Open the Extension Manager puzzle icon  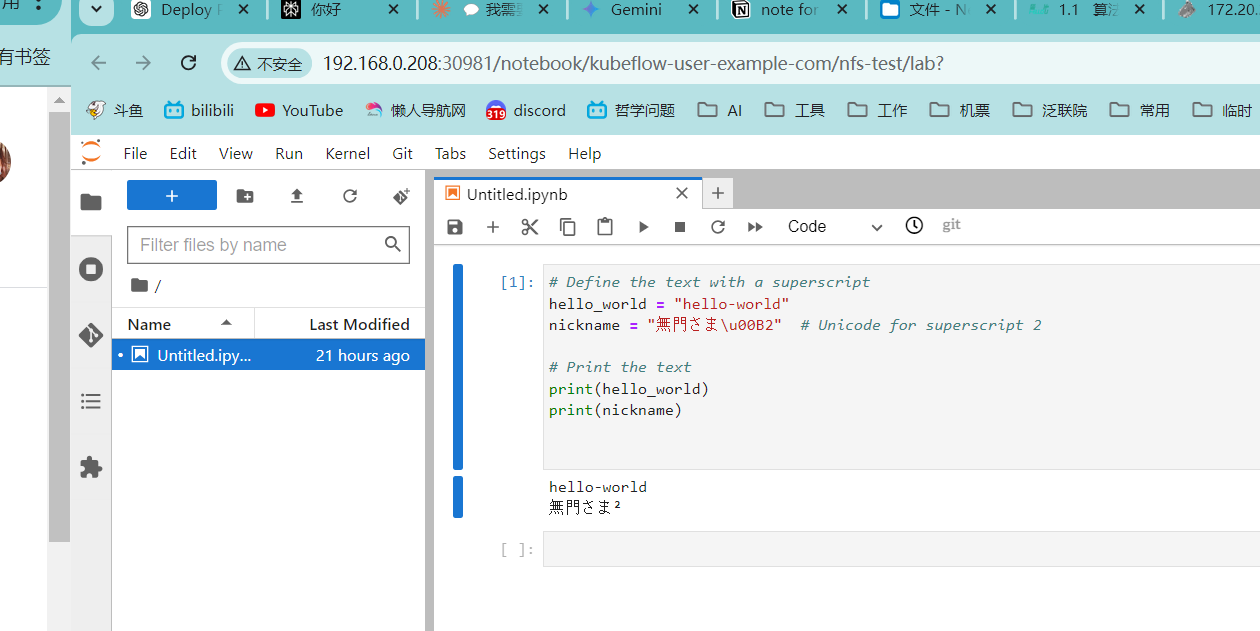coord(91,467)
